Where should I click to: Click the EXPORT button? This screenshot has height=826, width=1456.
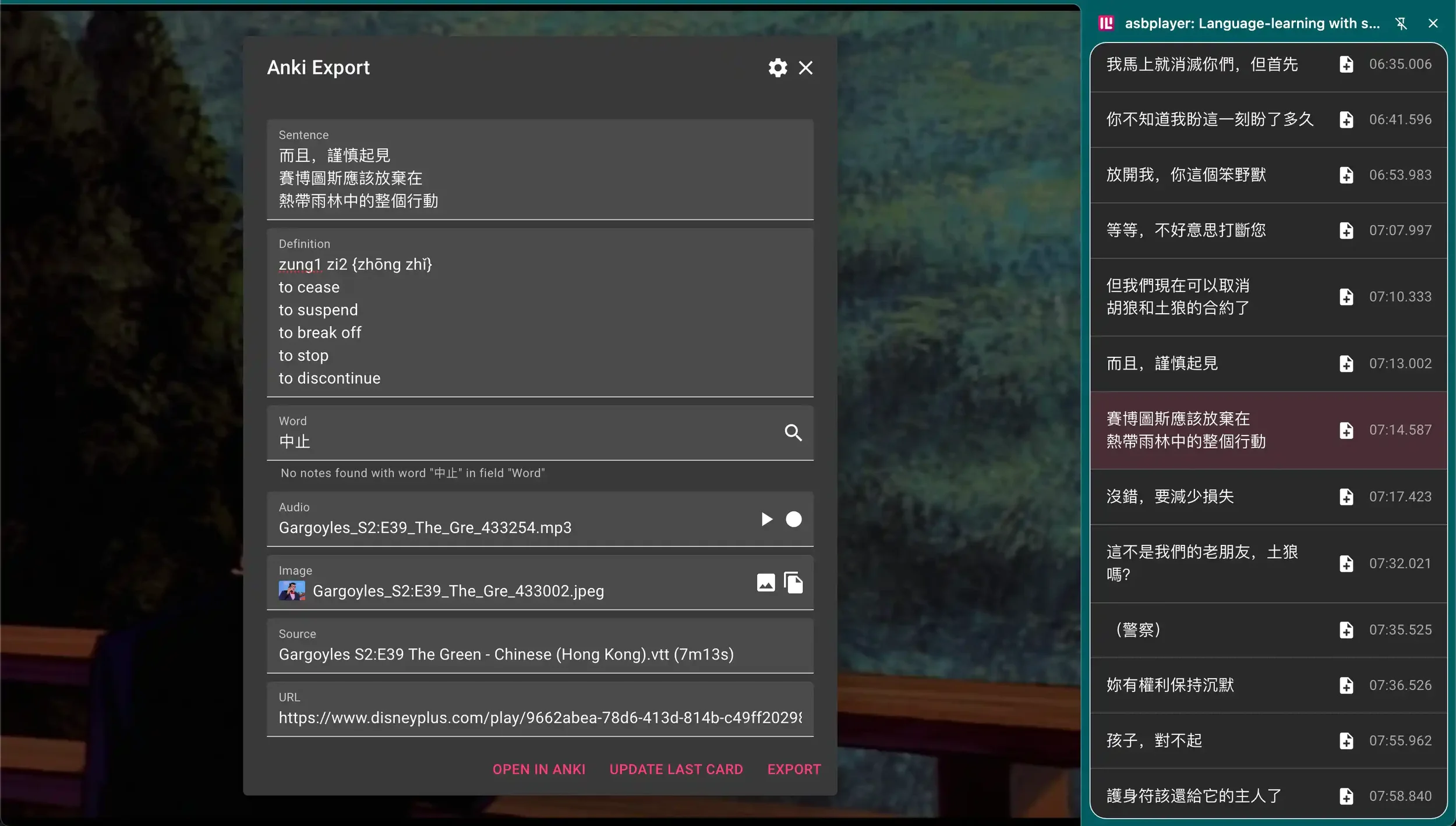click(x=794, y=769)
